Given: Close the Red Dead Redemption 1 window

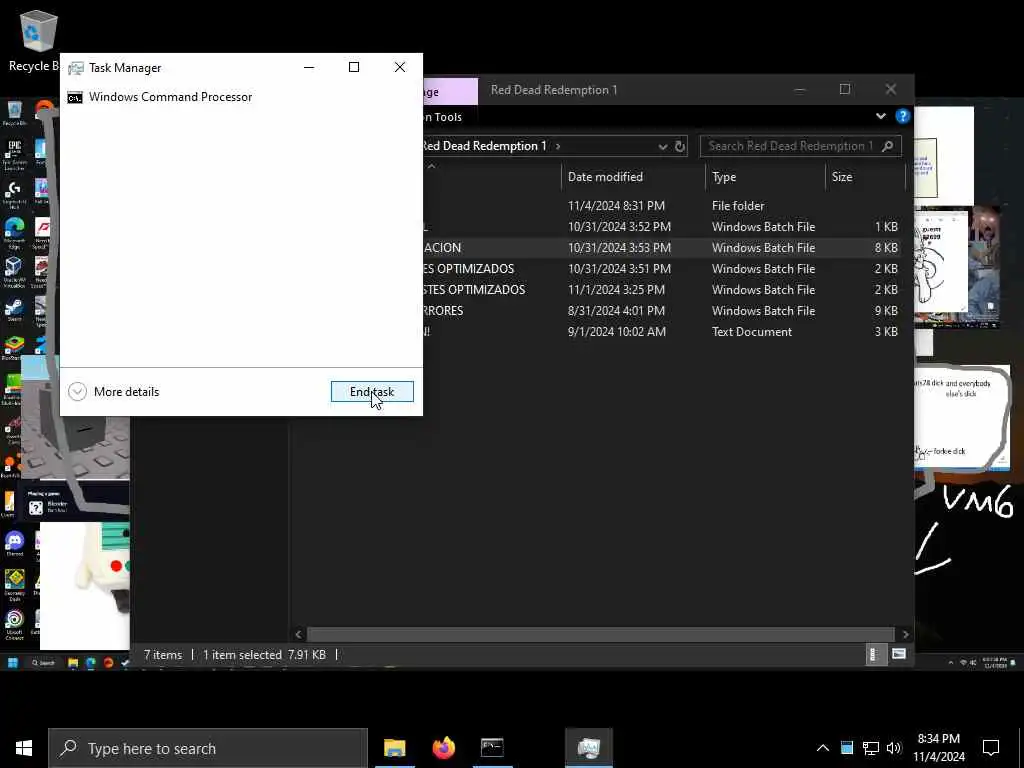Looking at the screenshot, I should point(891,89).
